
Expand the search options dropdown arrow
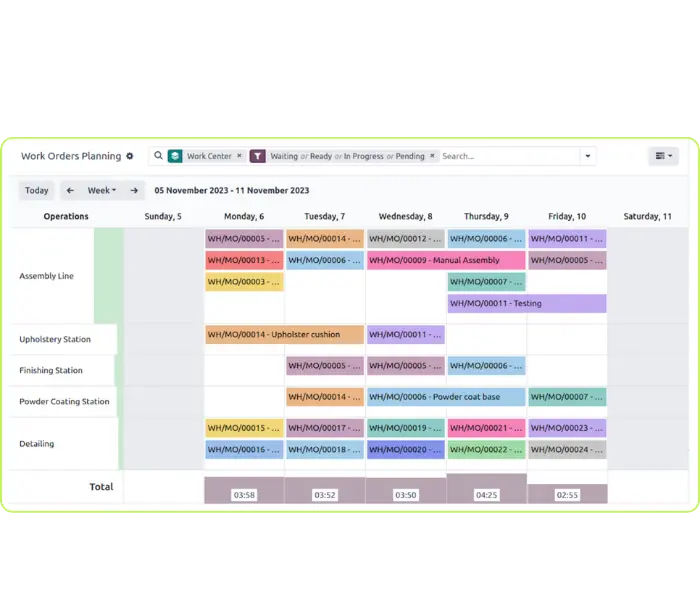[x=587, y=156]
